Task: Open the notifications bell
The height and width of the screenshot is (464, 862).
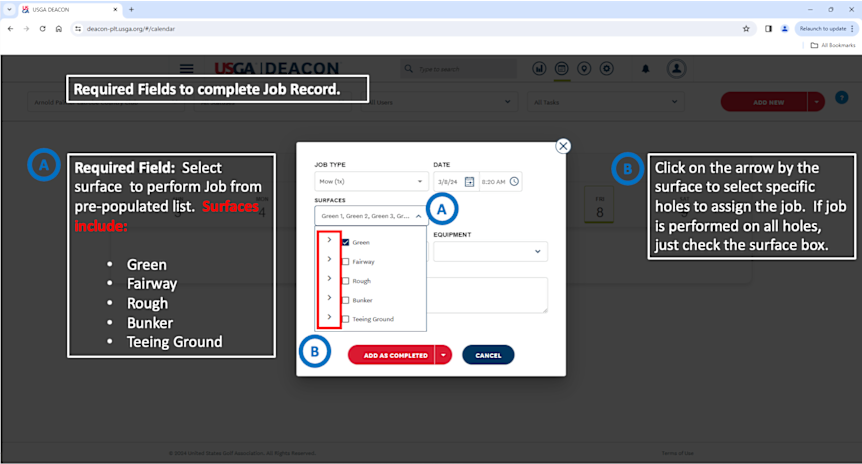Action: point(645,69)
